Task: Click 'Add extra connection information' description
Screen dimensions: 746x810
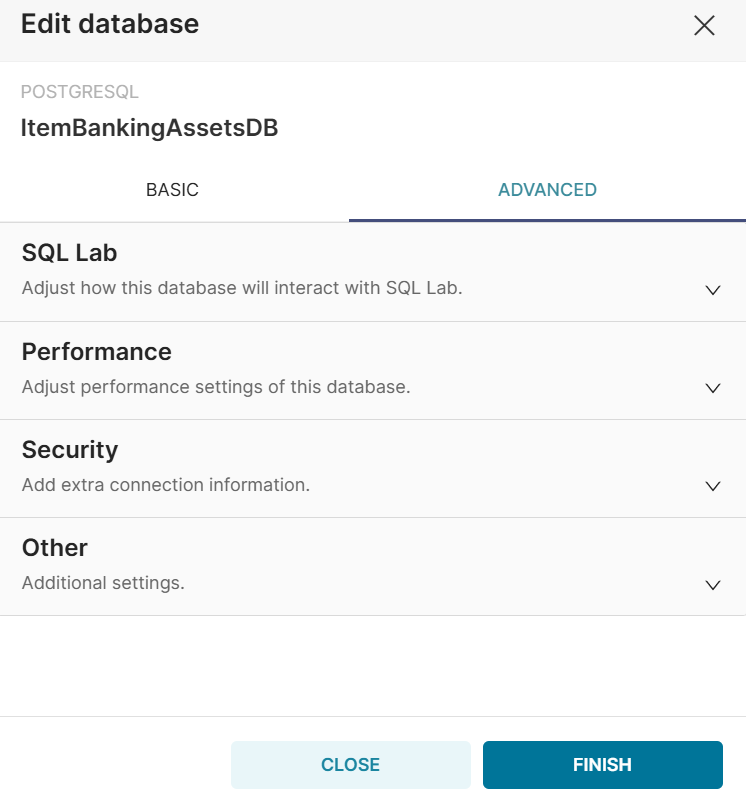Action: pyautogui.click(x=166, y=484)
